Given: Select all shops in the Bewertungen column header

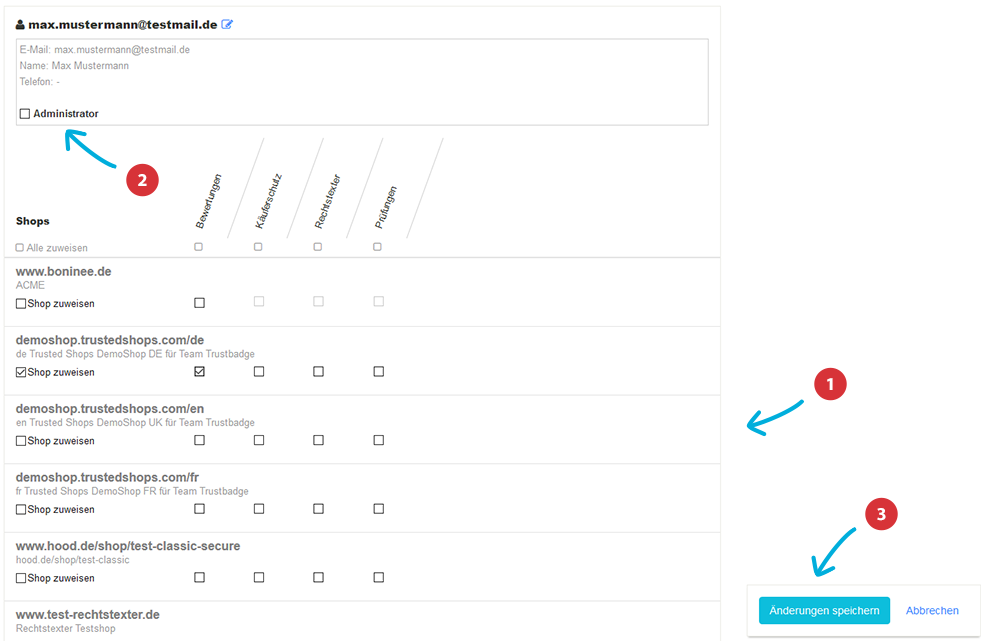Looking at the screenshot, I should click(198, 246).
